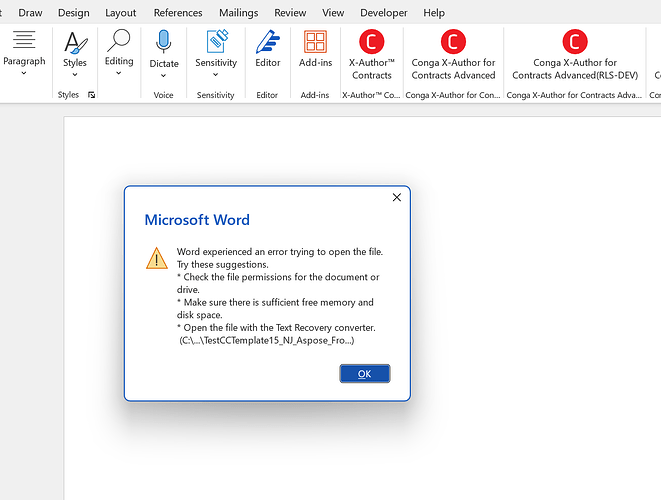Click the Add-ins grid icon
The image size is (661, 500).
click(x=315, y=42)
